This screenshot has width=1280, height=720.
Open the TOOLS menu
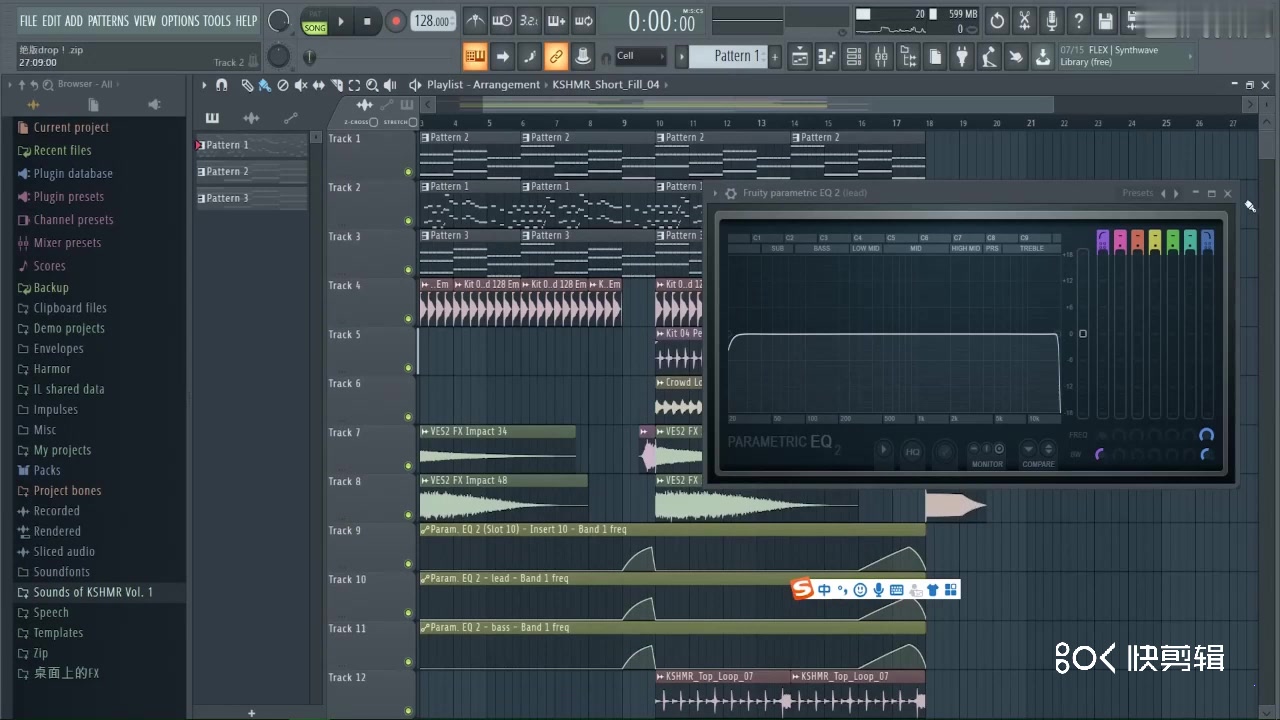pyautogui.click(x=217, y=21)
